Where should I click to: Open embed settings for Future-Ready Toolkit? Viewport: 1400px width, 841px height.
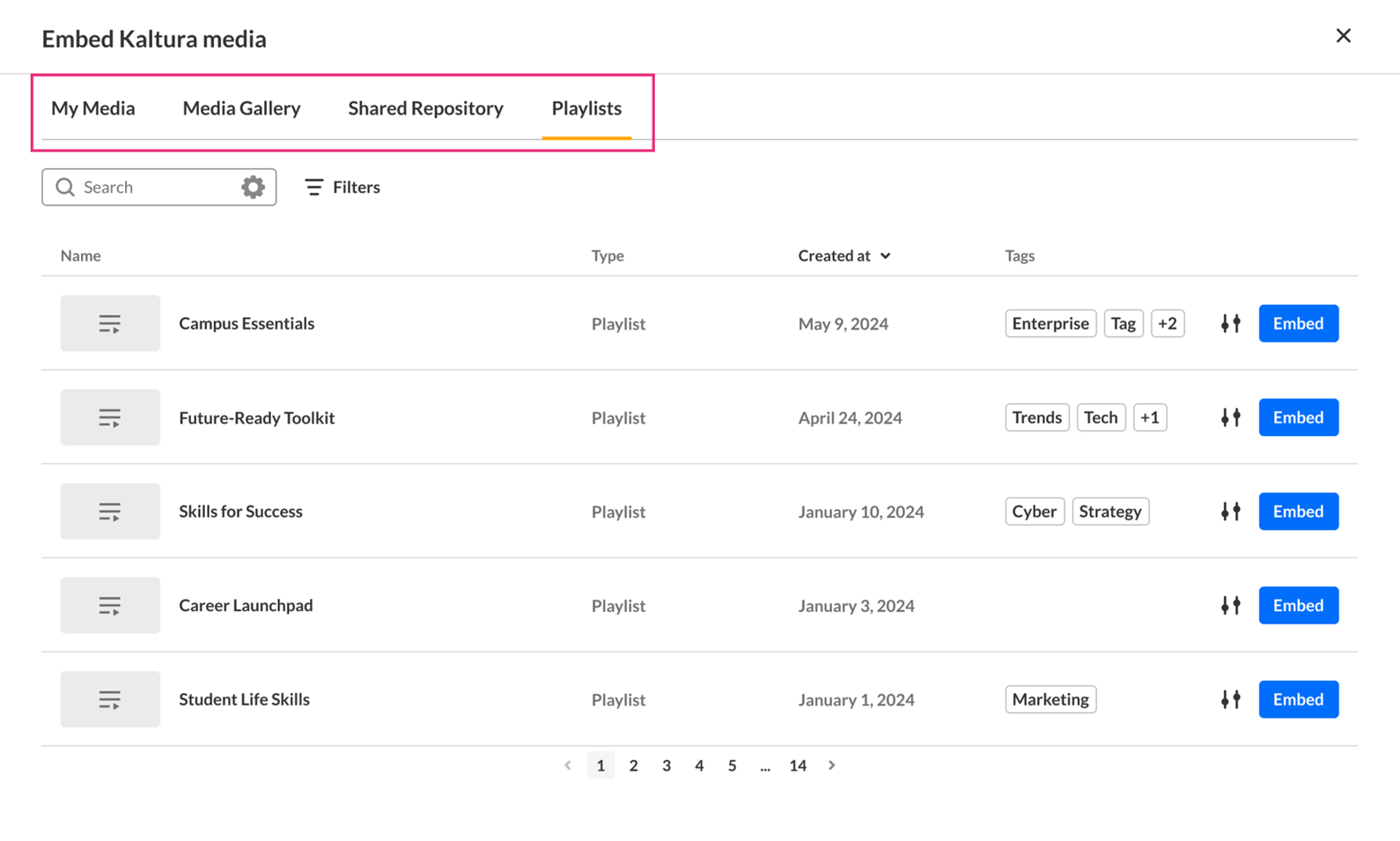point(1230,417)
